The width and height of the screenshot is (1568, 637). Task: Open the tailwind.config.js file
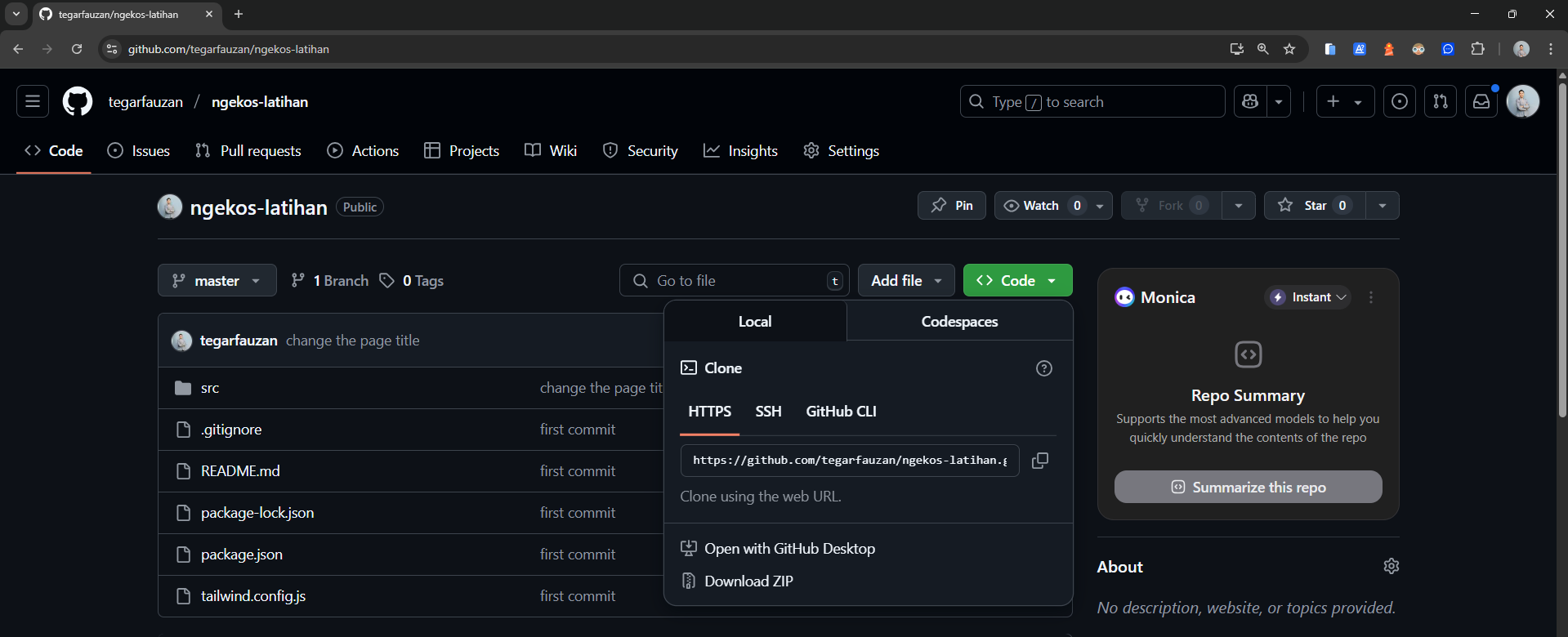253,596
